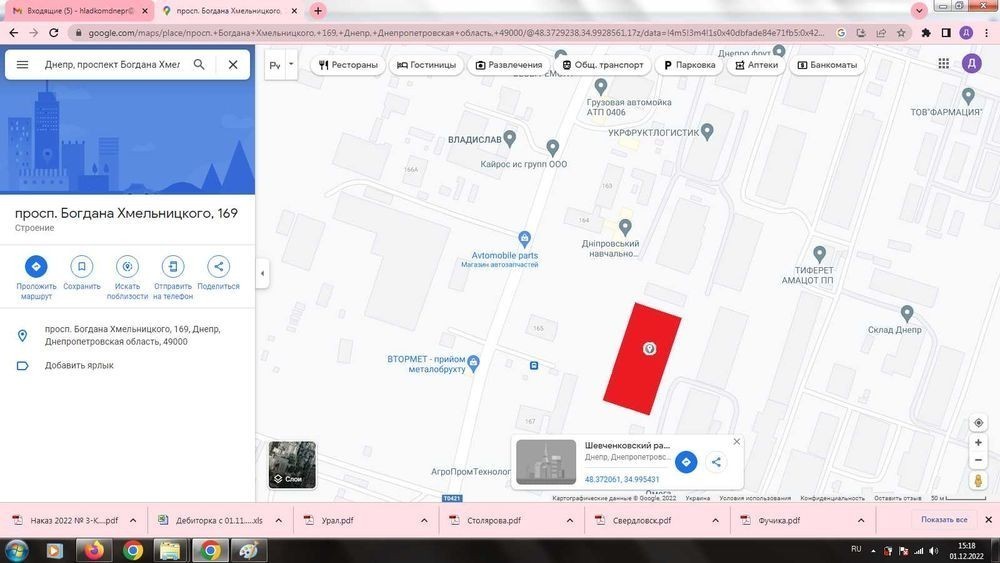1000x563 pixels.
Task: Open the Google apps grid icon
Action: coord(944,63)
